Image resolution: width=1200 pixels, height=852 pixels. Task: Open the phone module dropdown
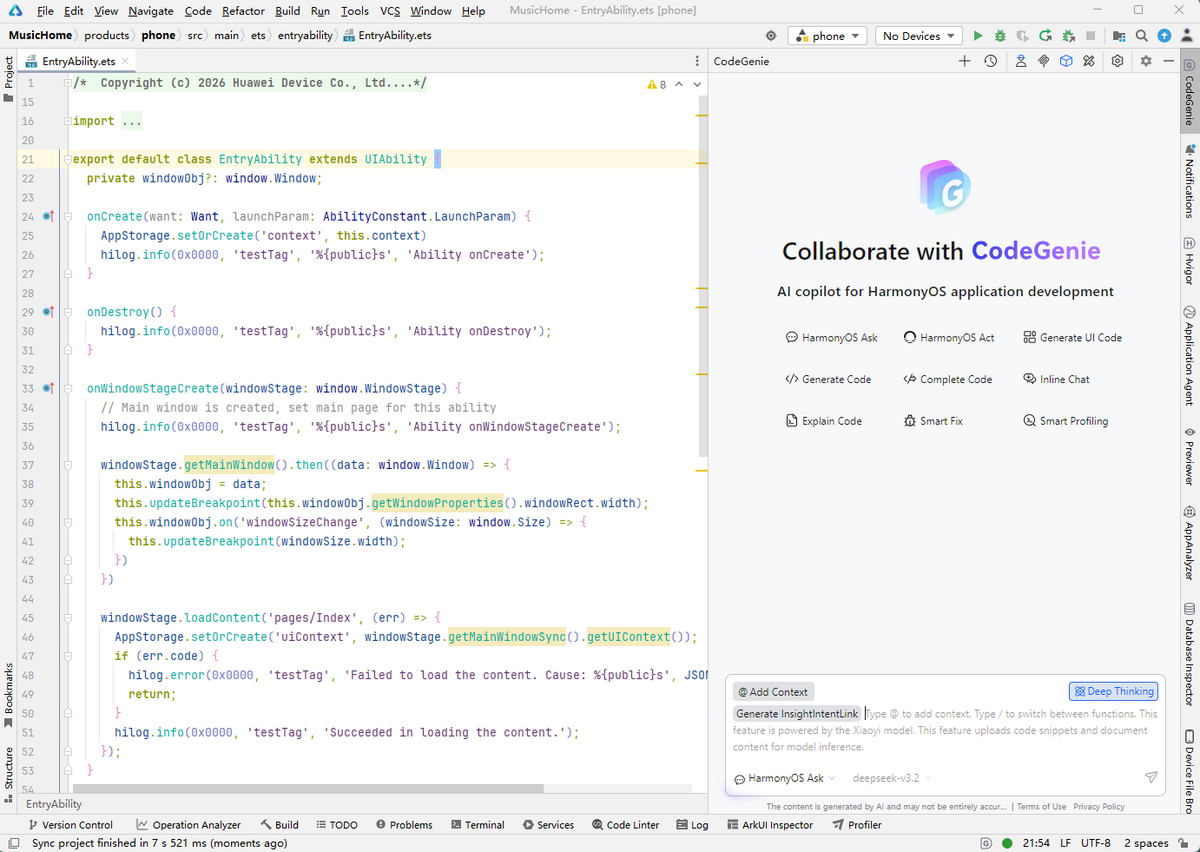[x=828, y=36]
